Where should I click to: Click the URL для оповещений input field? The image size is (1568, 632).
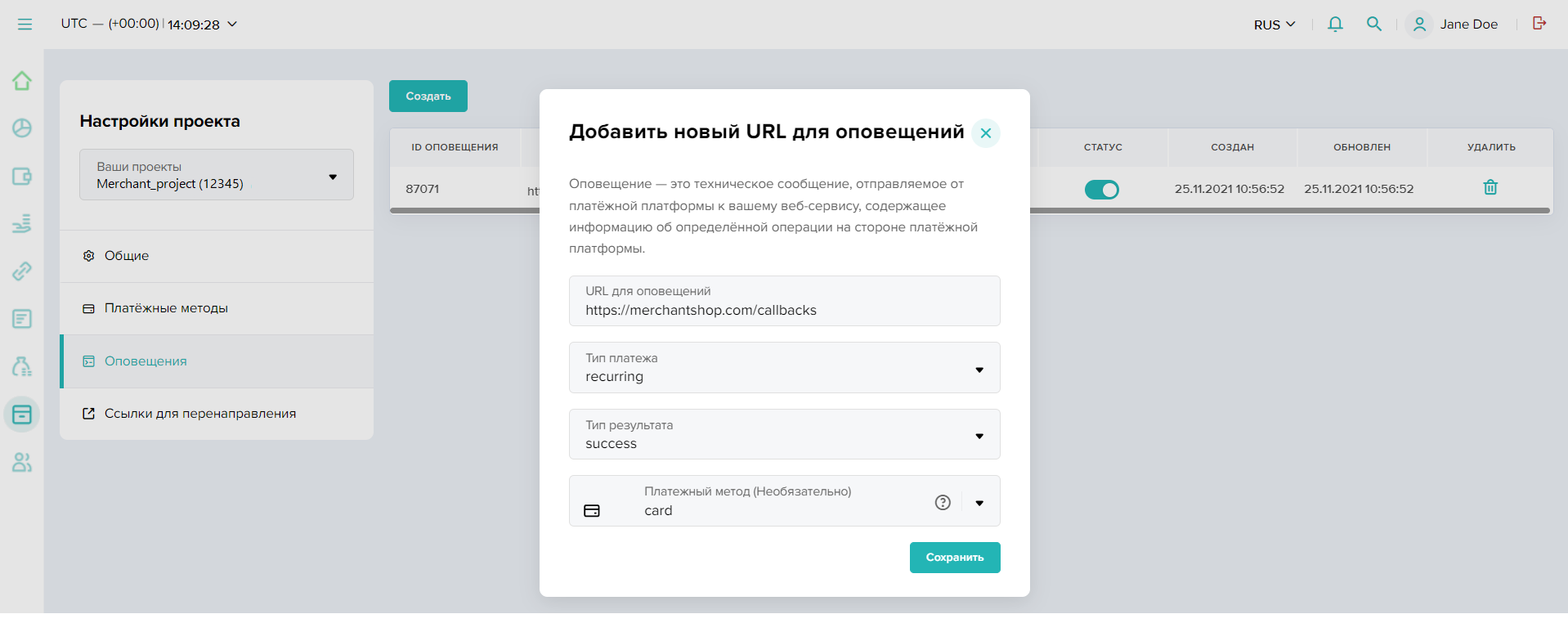tap(784, 310)
